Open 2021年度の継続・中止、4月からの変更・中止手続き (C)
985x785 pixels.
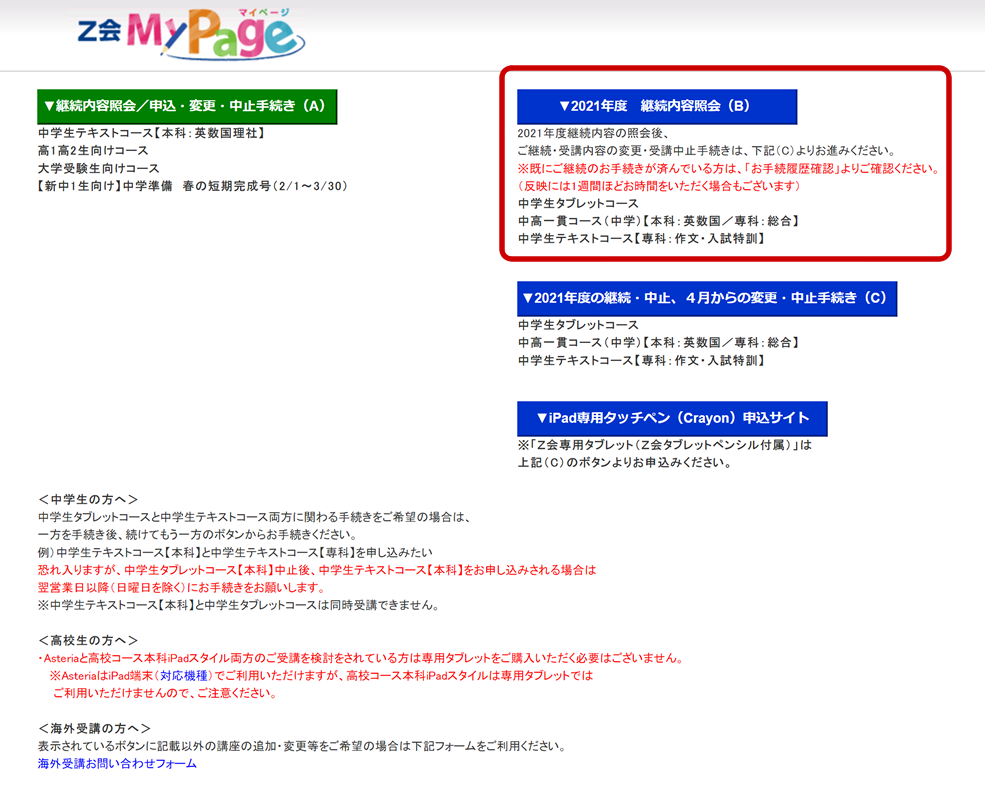(707, 298)
